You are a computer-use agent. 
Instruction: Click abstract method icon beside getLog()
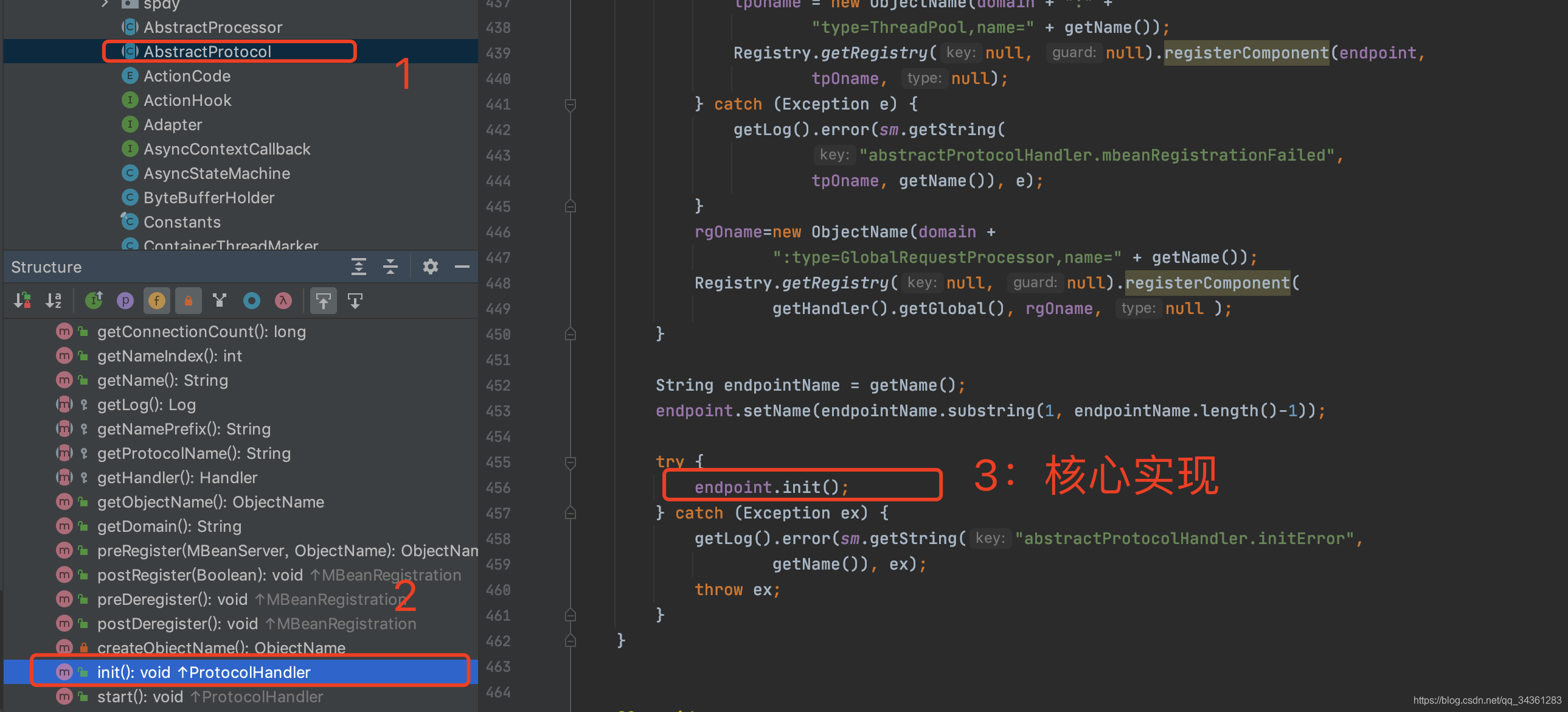tap(64, 405)
